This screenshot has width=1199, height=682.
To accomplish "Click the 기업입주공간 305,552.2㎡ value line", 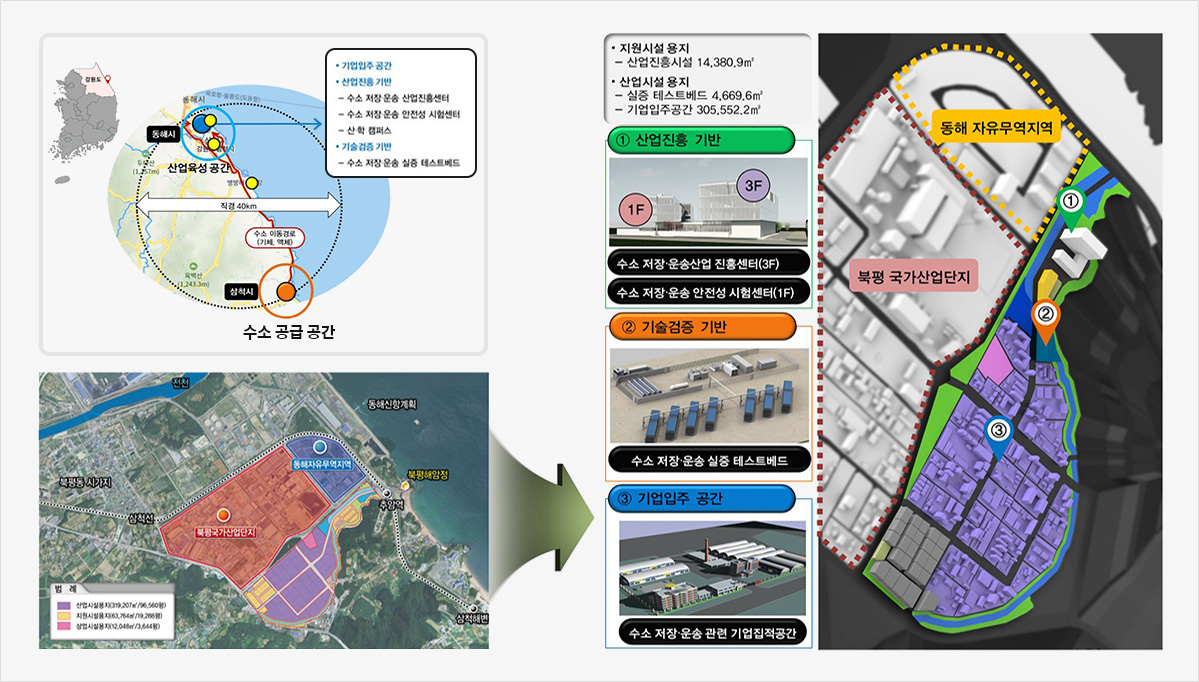I will coord(687,110).
